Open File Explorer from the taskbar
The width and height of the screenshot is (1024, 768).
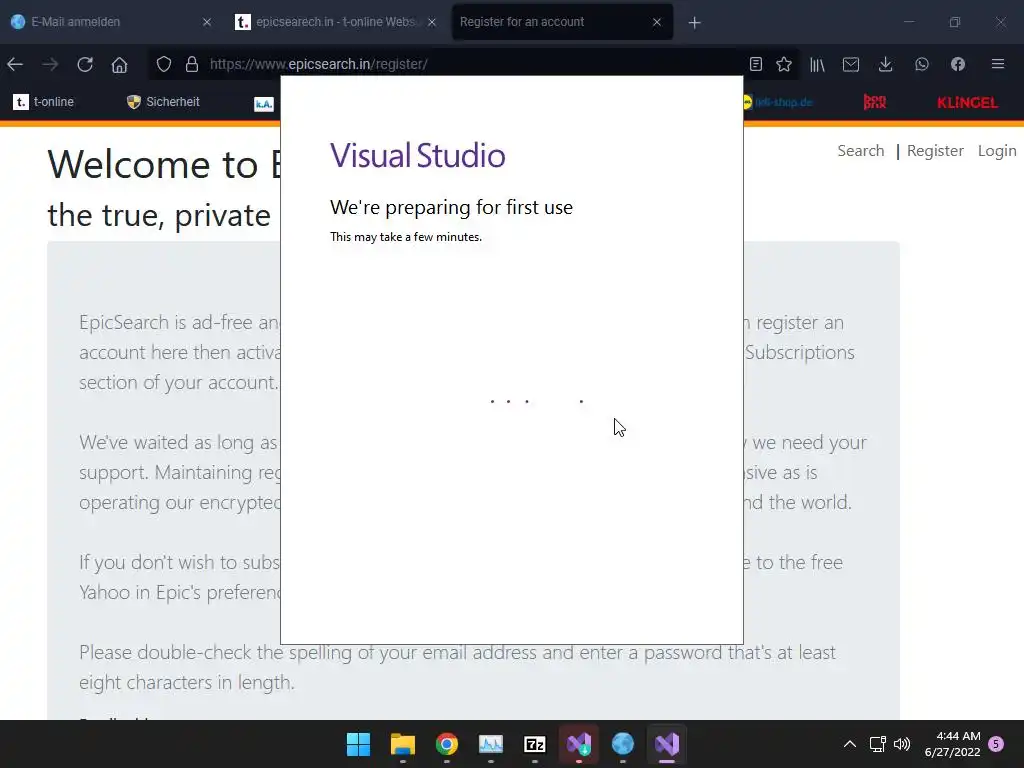click(x=402, y=744)
